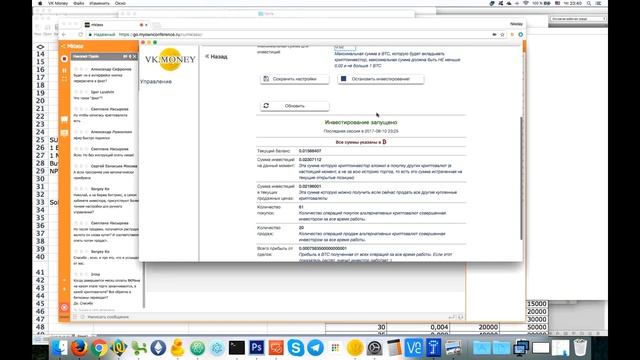The image size is (640, 360).
Task: Click the 0.01566407 current balance value
Action: pos(310,151)
